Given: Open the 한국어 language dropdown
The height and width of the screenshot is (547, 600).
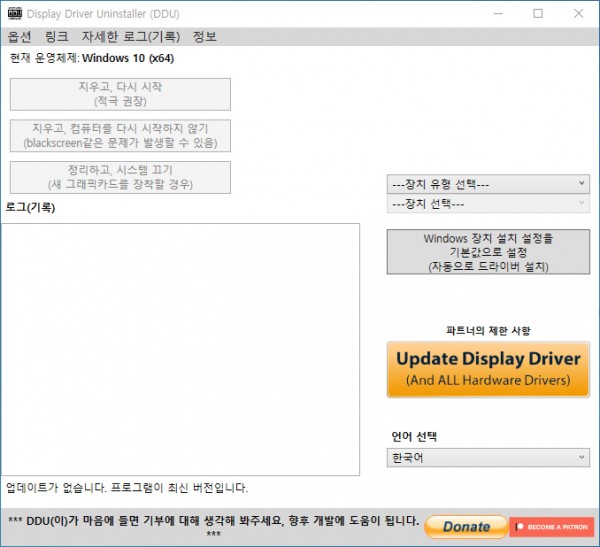Looking at the screenshot, I should tap(488, 457).
